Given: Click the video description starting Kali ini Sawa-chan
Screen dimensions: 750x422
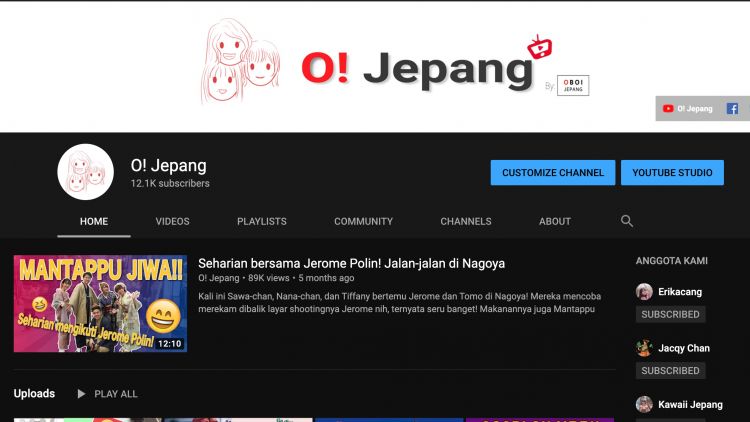Looking at the screenshot, I should pos(399,302).
